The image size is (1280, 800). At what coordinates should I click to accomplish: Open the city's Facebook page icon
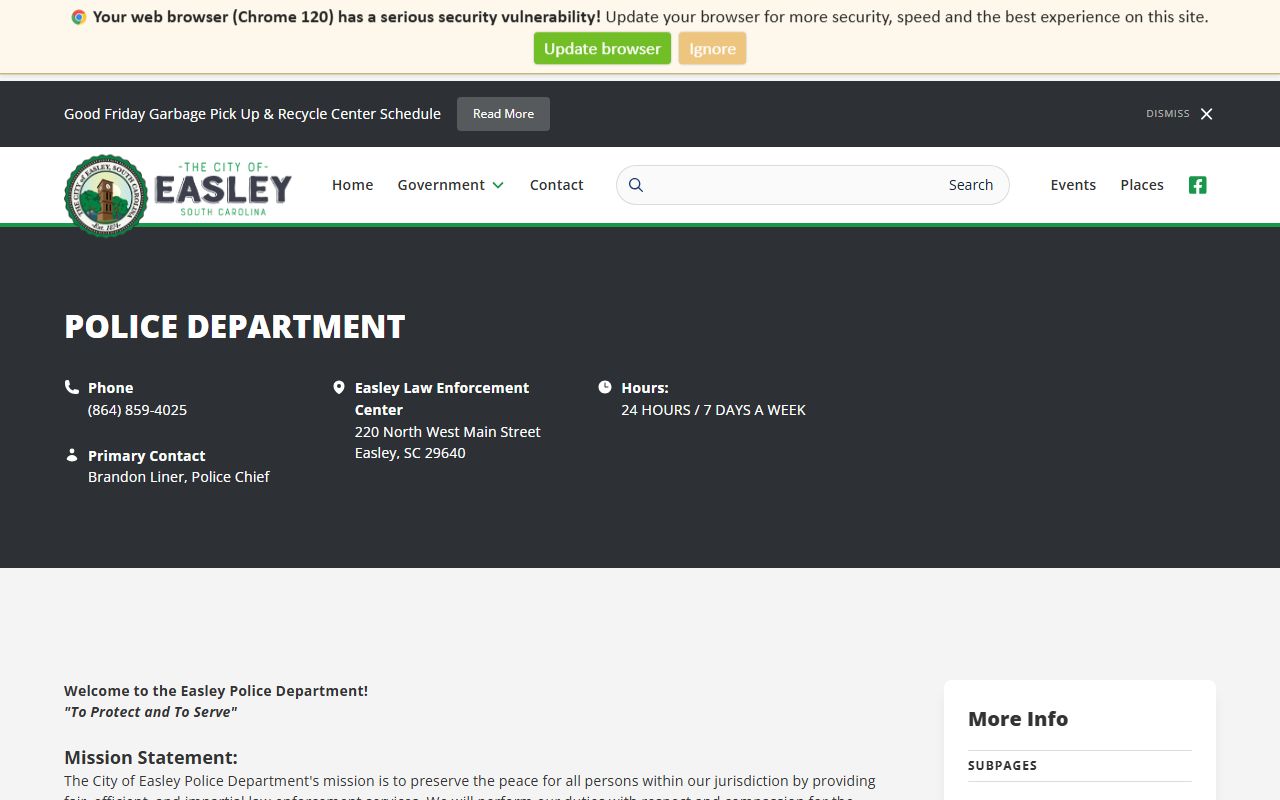pos(1197,185)
